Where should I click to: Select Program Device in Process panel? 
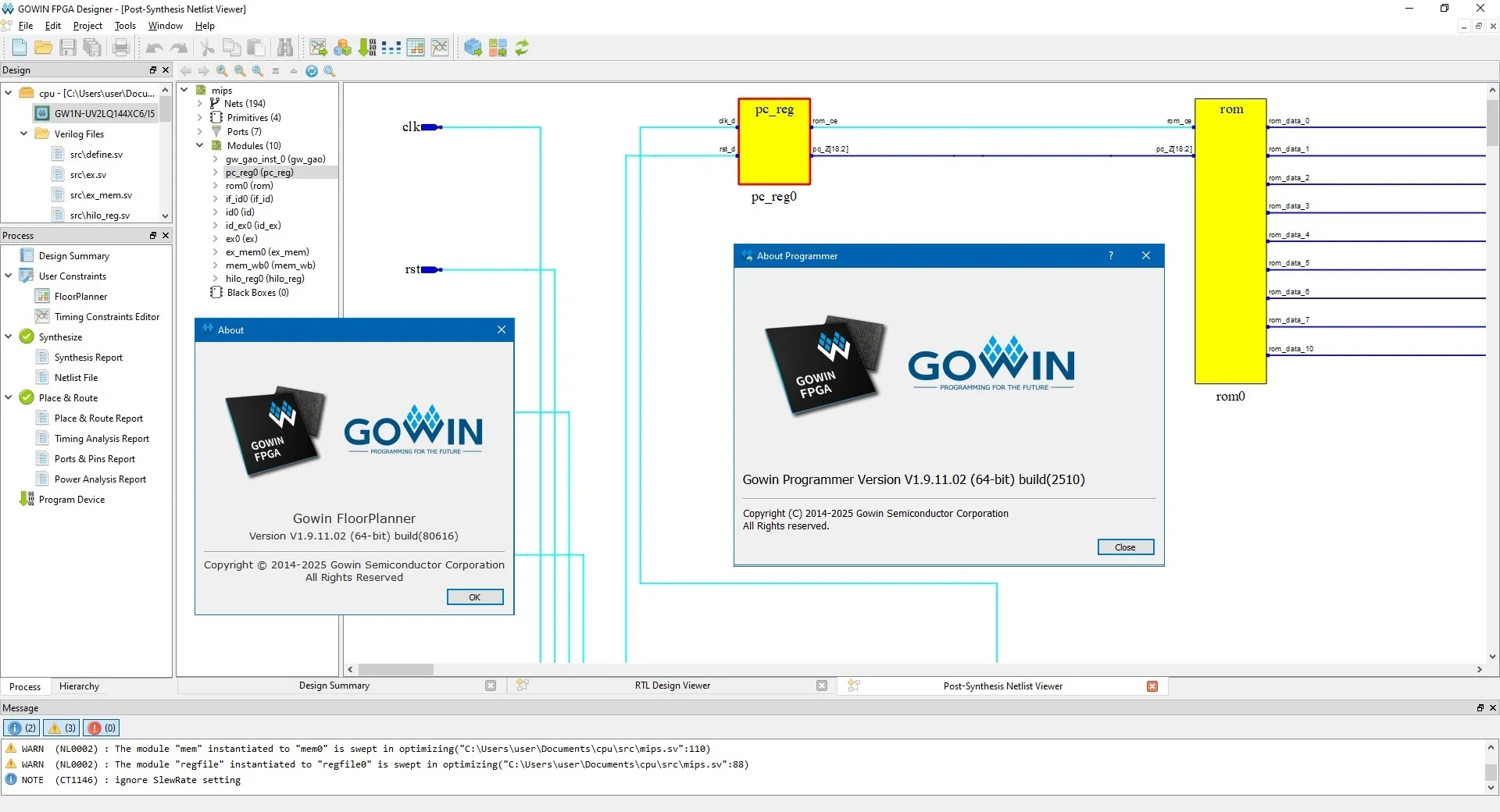pos(72,500)
